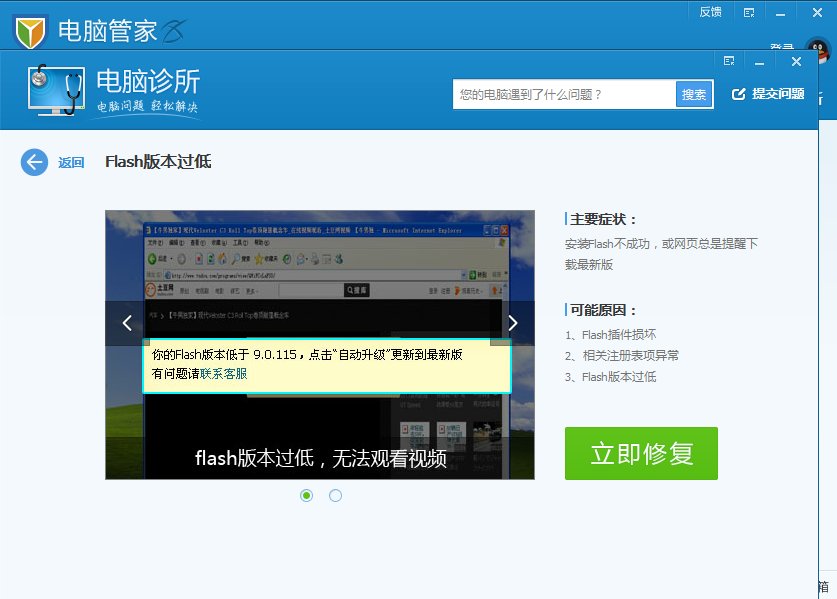Open the 反馈 feedback option
837x599 pixels.
tap(710, 11)
